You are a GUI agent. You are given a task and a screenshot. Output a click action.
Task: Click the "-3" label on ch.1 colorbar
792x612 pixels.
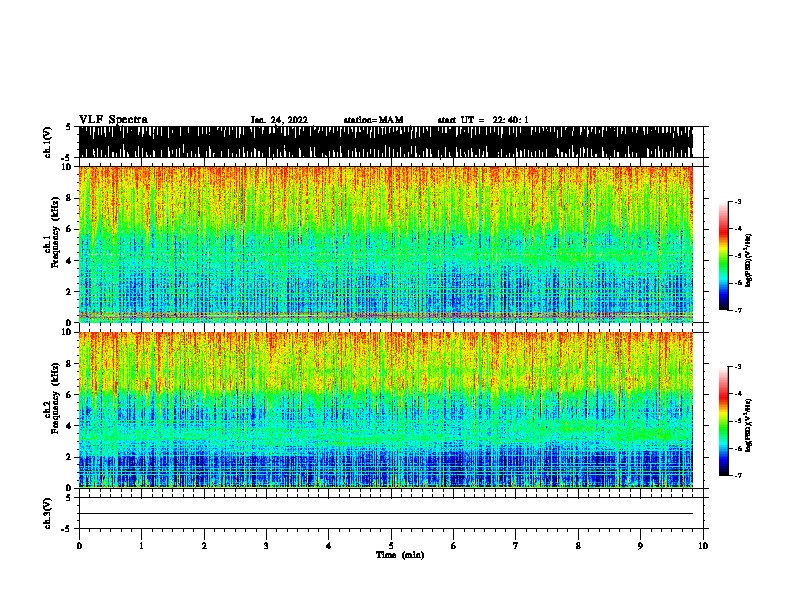[737, 201]
